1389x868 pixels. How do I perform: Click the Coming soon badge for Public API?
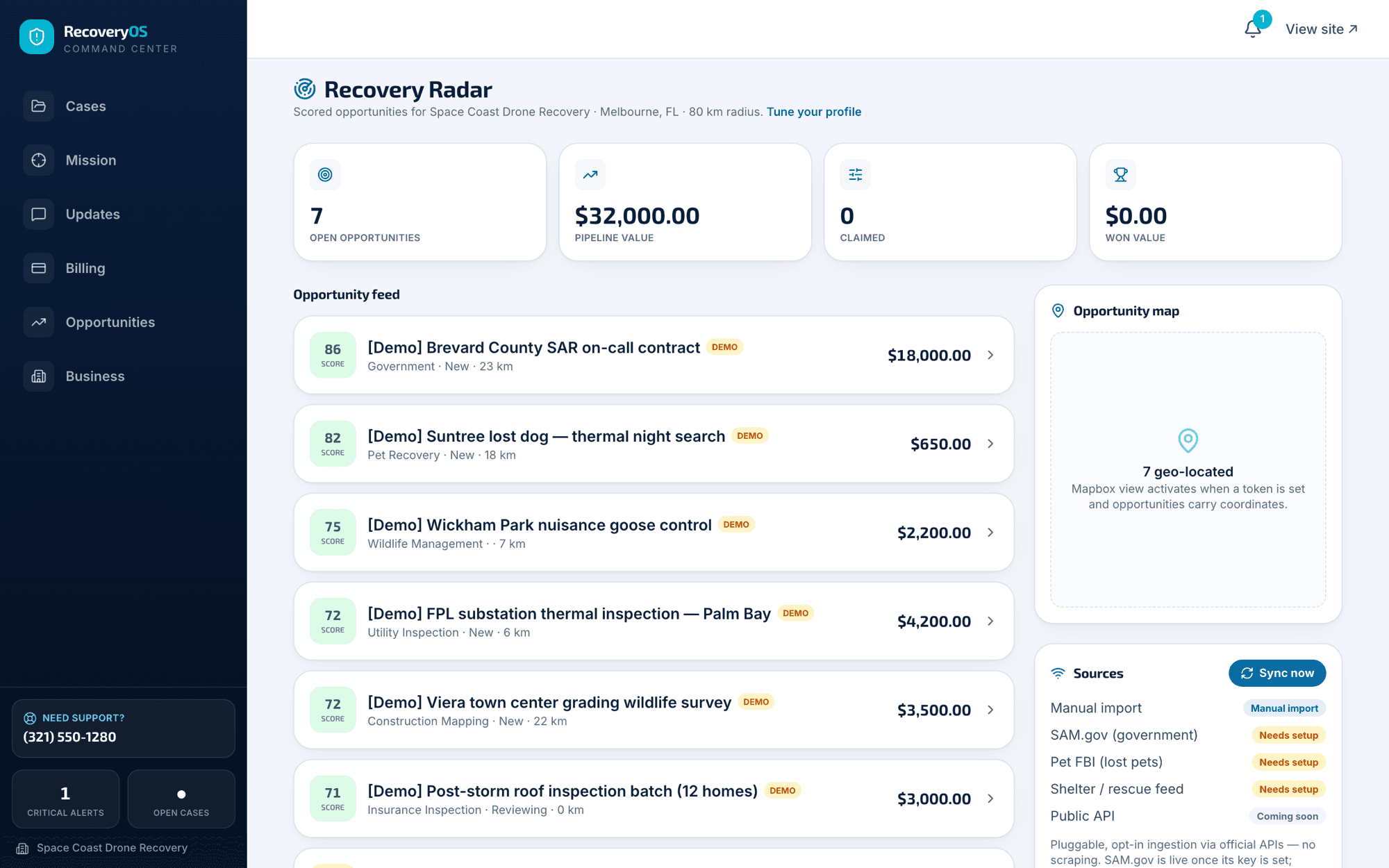point(1287,817)
